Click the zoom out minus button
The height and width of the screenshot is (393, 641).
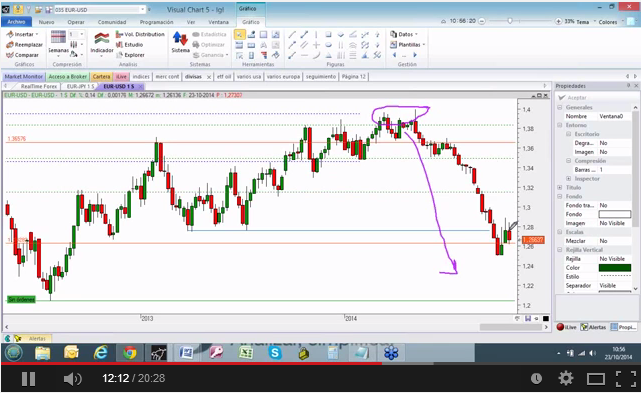(x=482, y=21)
